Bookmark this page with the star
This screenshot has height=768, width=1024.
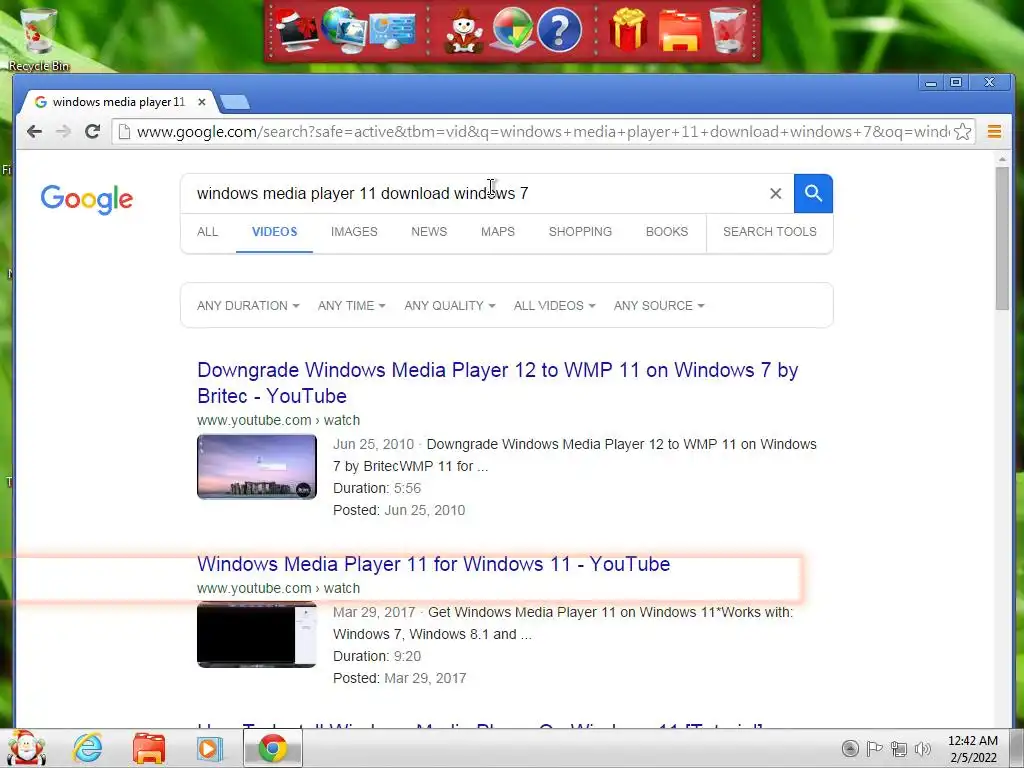(x=962, y=132)
